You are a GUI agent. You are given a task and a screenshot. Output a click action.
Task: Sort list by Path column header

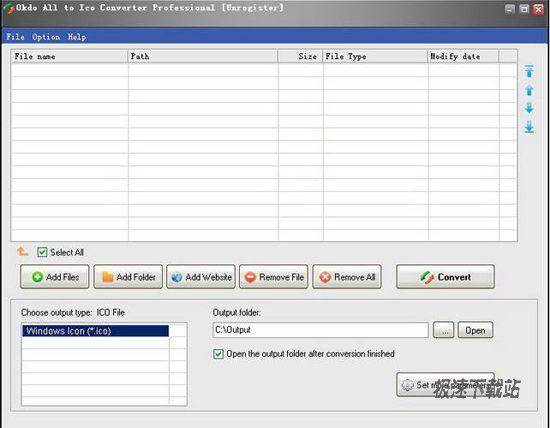[203, 56]
